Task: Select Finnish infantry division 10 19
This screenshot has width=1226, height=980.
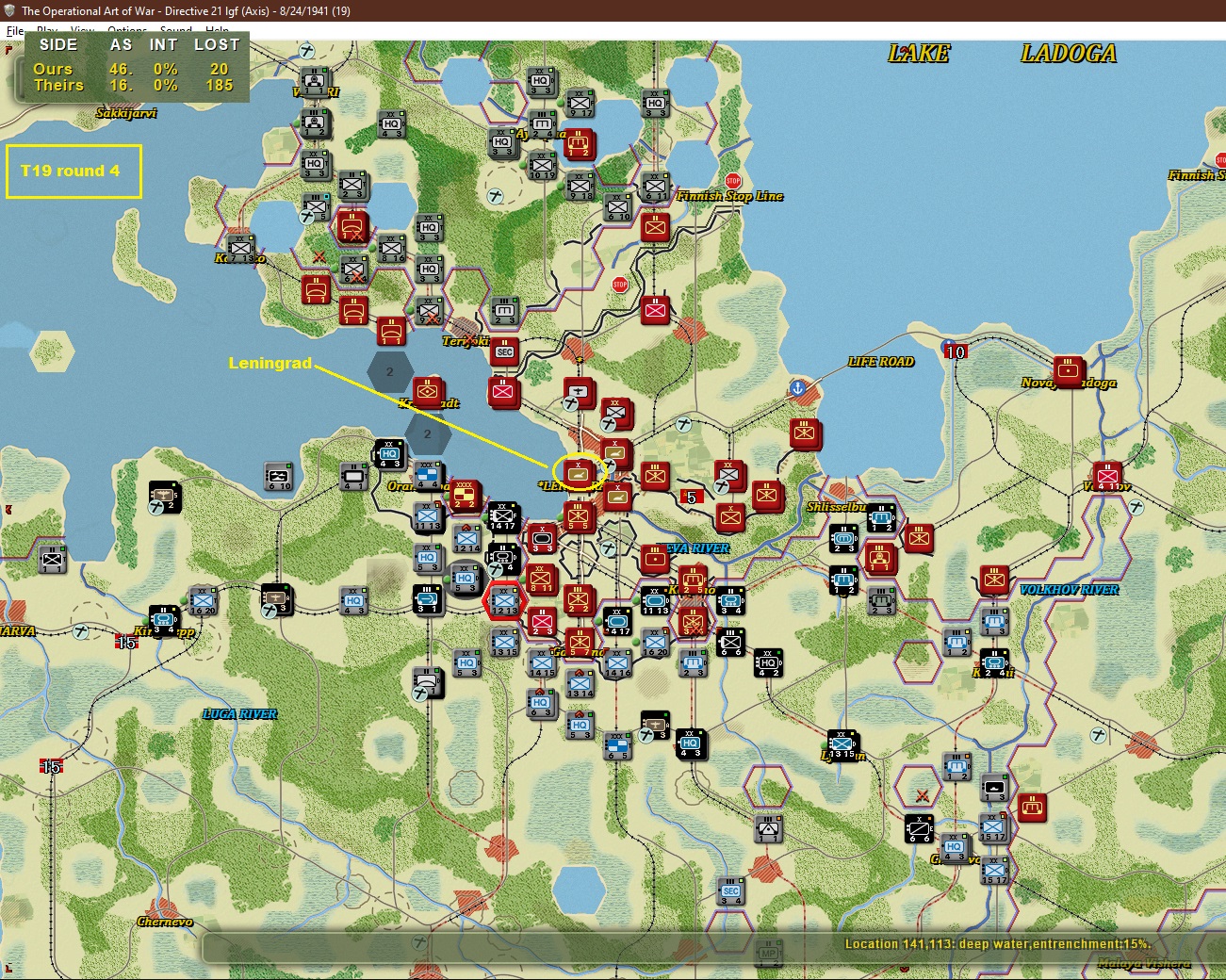Action: 542,164
